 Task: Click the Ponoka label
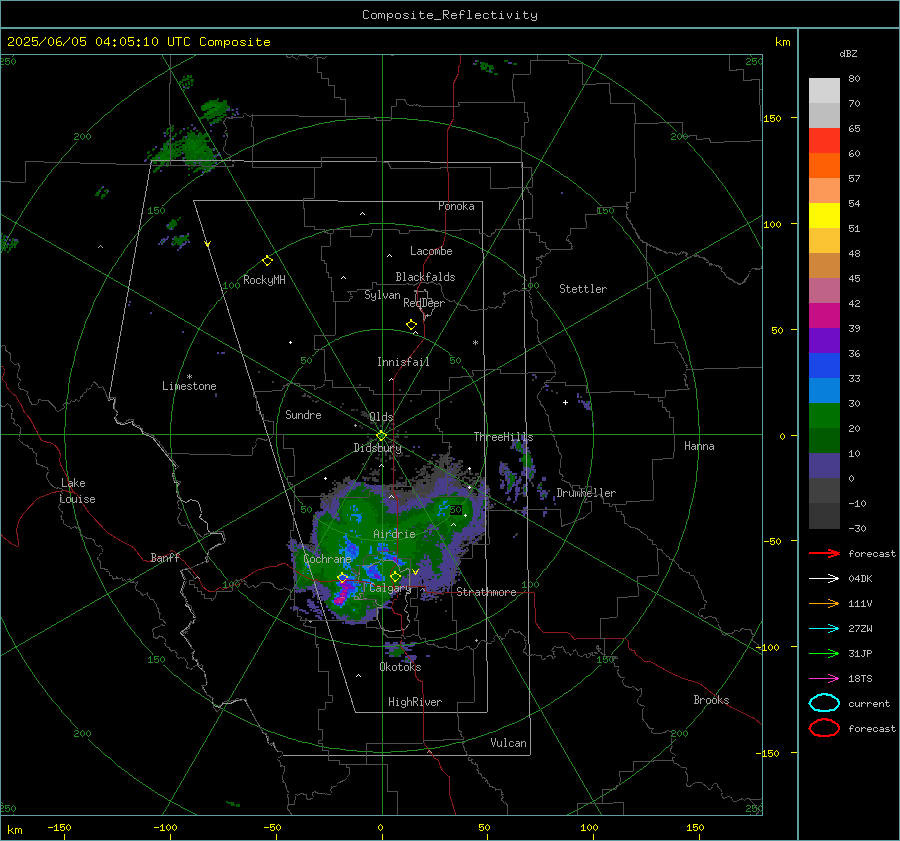[456, 206]
